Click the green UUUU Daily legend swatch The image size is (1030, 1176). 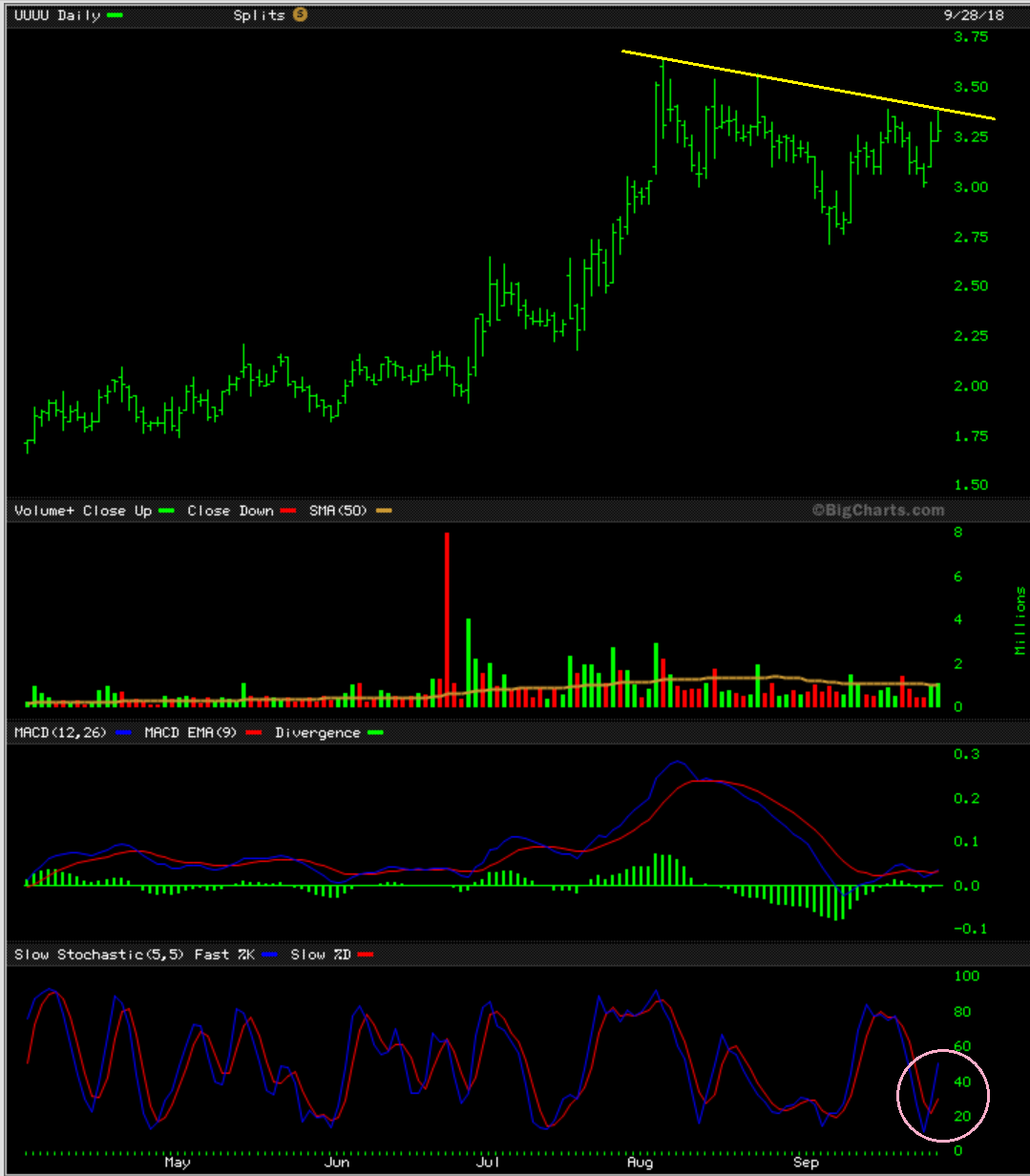(x=115, y=15)
